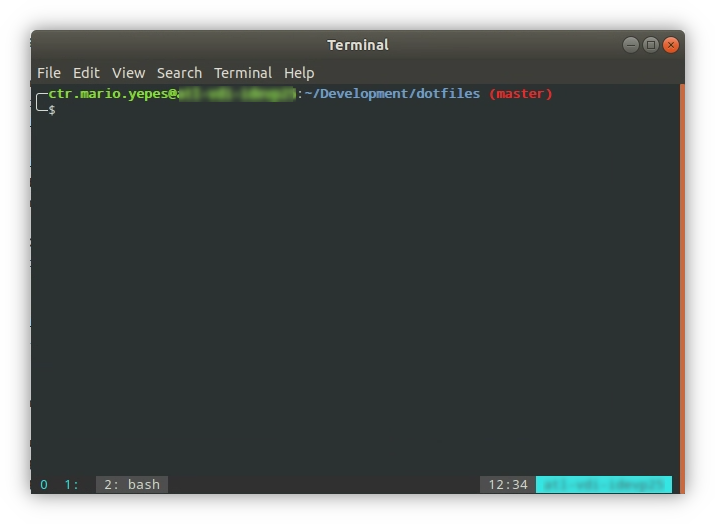Open the Help menu
Screen dimensions: 715x524
[x=299, y=73]
